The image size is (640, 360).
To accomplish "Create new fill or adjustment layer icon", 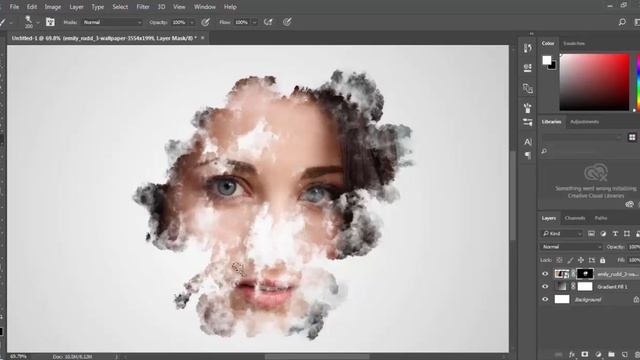I will click(598, 354).
